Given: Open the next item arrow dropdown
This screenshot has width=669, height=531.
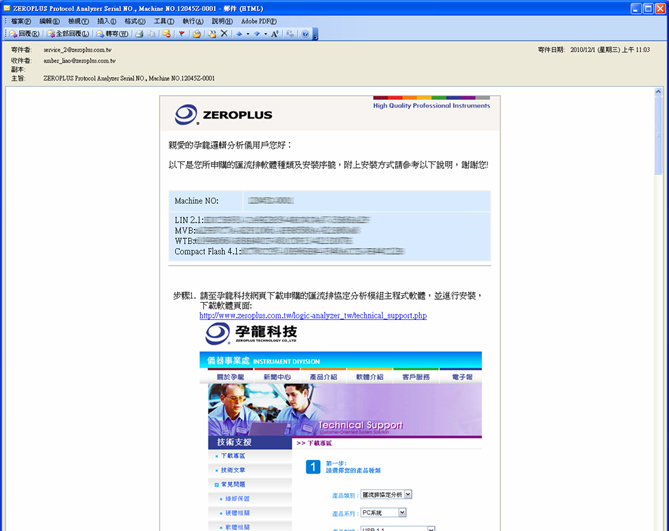Looking at the screenshot, I should tap(265, 34).
